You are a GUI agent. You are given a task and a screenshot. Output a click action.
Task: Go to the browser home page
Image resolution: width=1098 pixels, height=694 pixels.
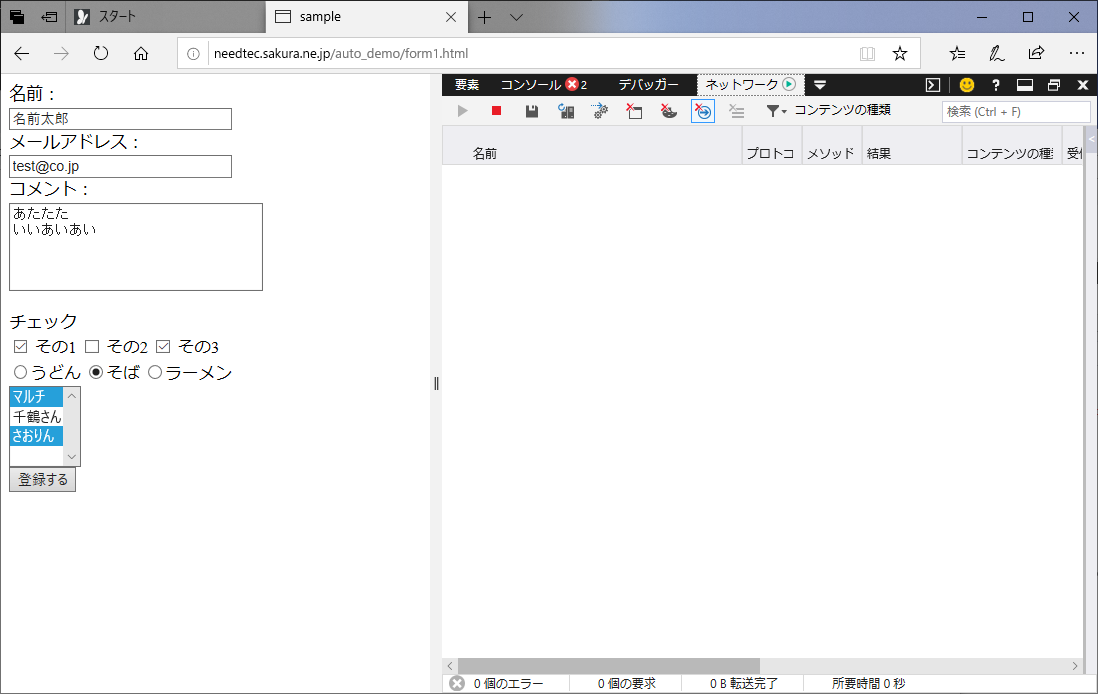[141, 53]
